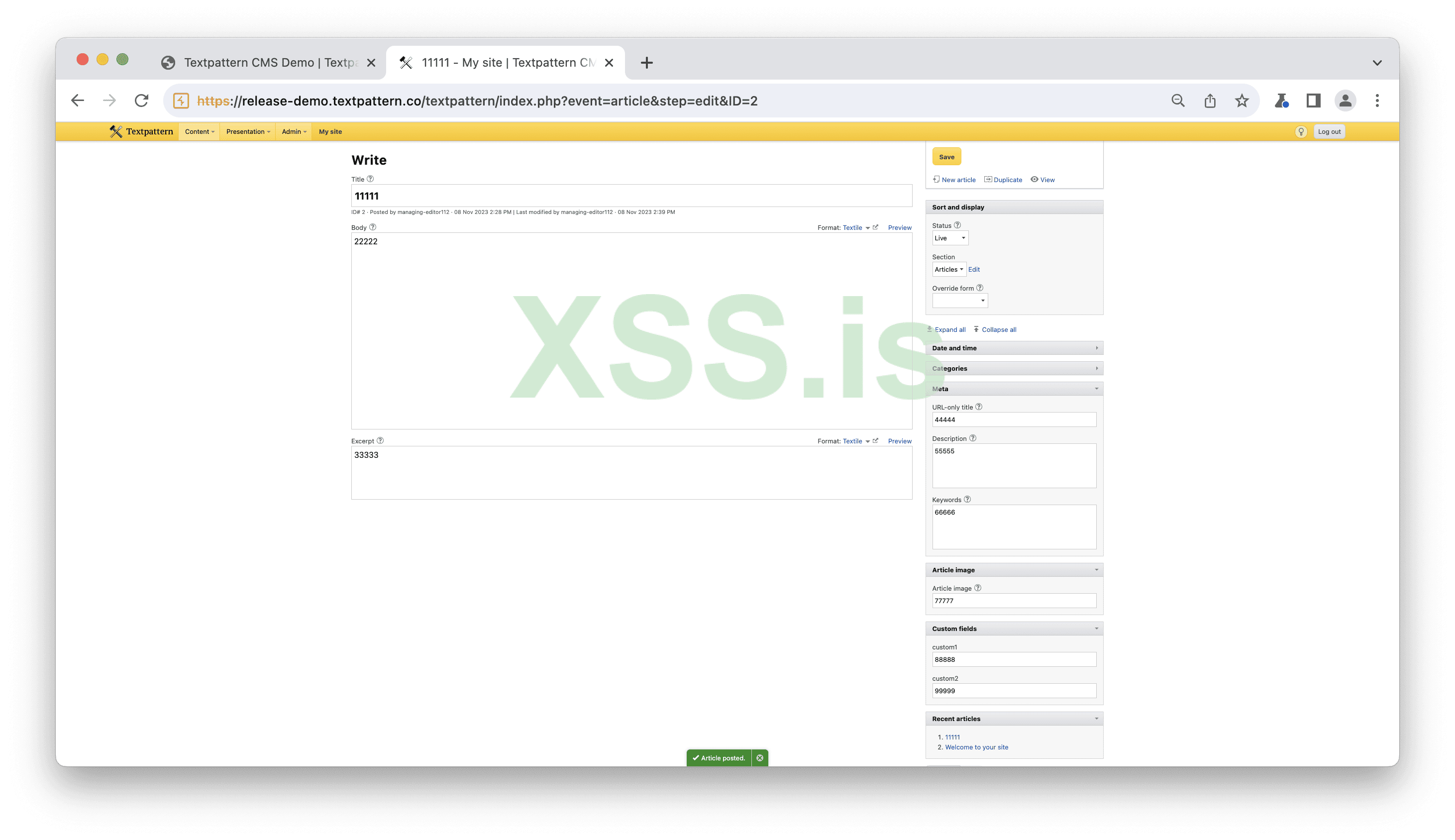1455x840 pixels.
Task: Open the Section Articles dropdown
Action: point(948,269)
